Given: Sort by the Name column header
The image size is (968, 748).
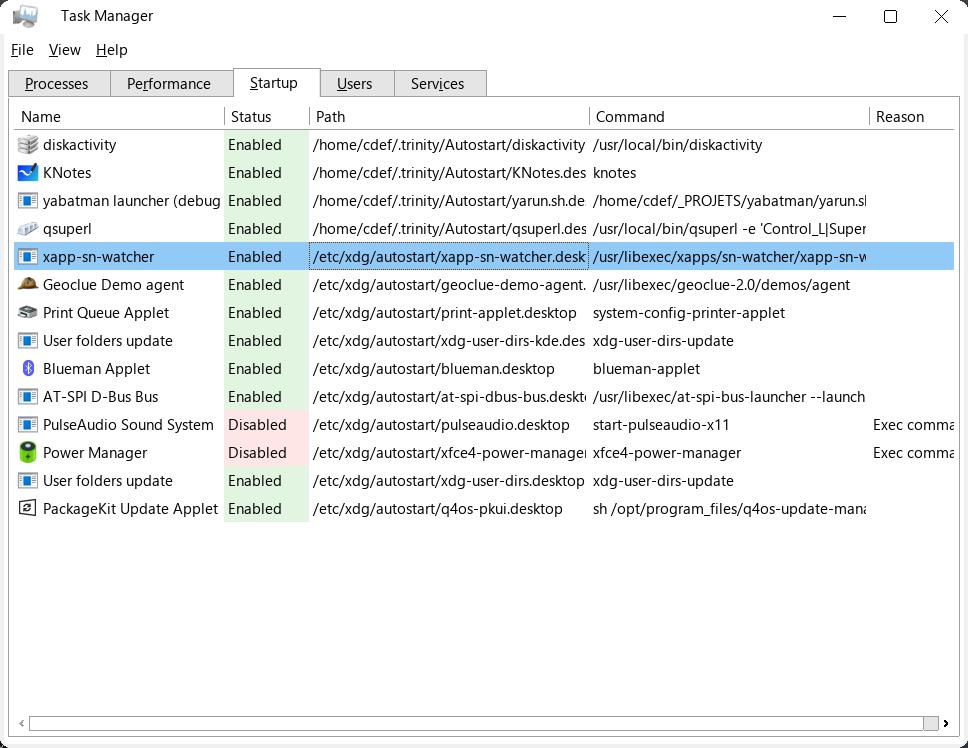Looking at the screenshot, I should [119, 117].
